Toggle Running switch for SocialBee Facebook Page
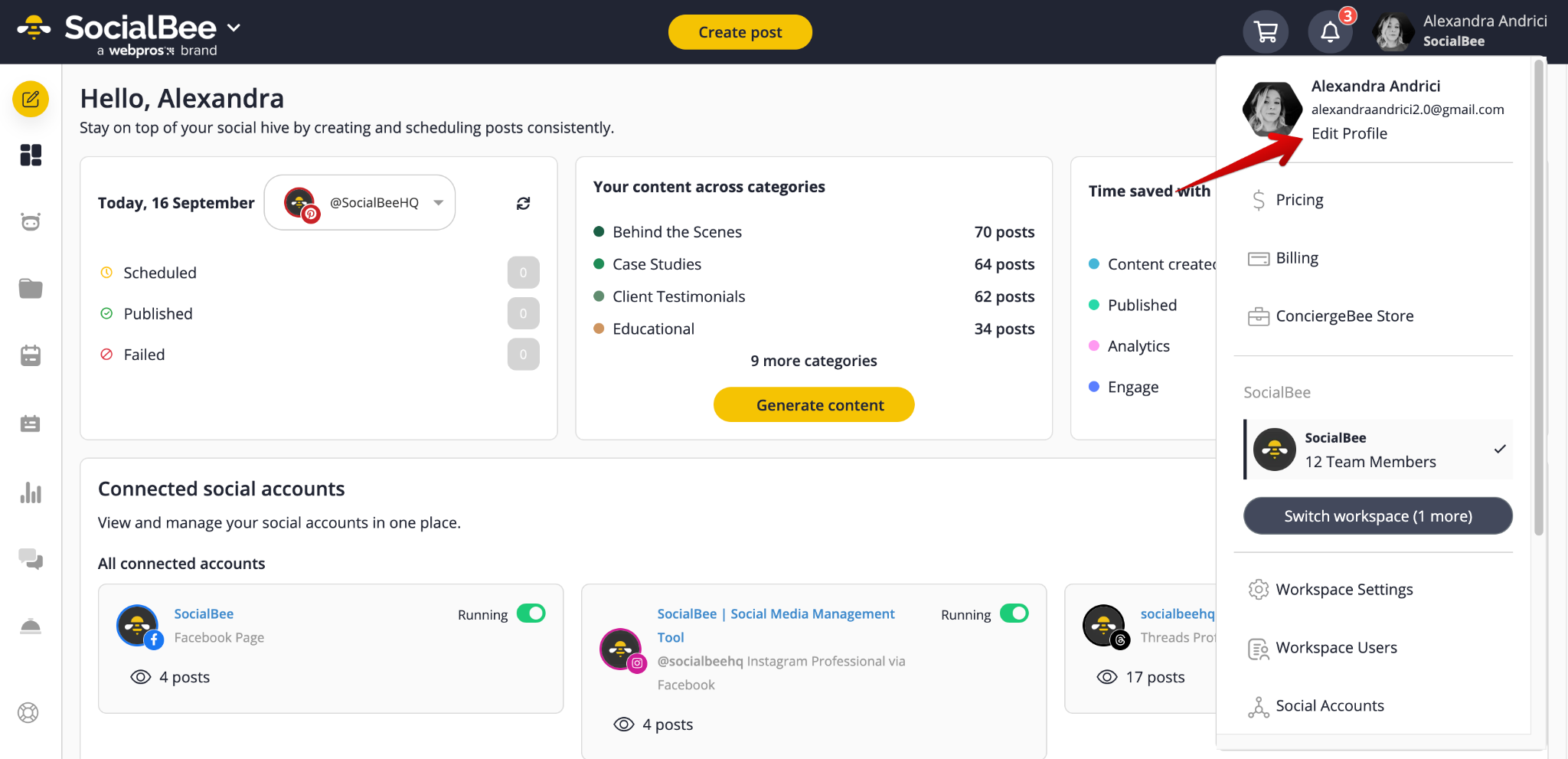This screenshot has width=1568, height=759. pyautogui.click(x=531, y=613)
